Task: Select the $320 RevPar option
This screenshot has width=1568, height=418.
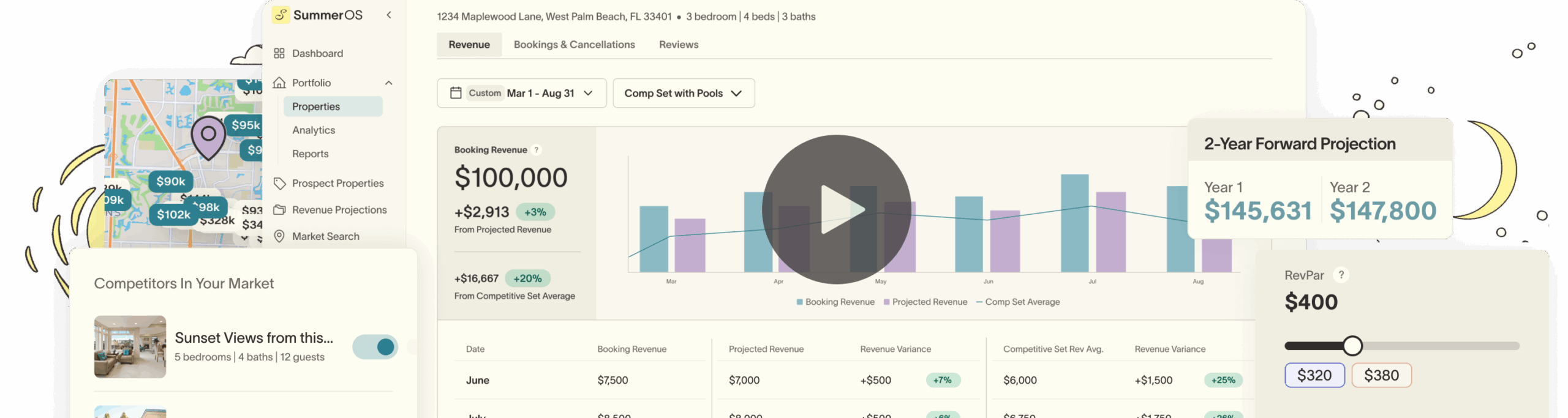Action: click(1314, 375)
